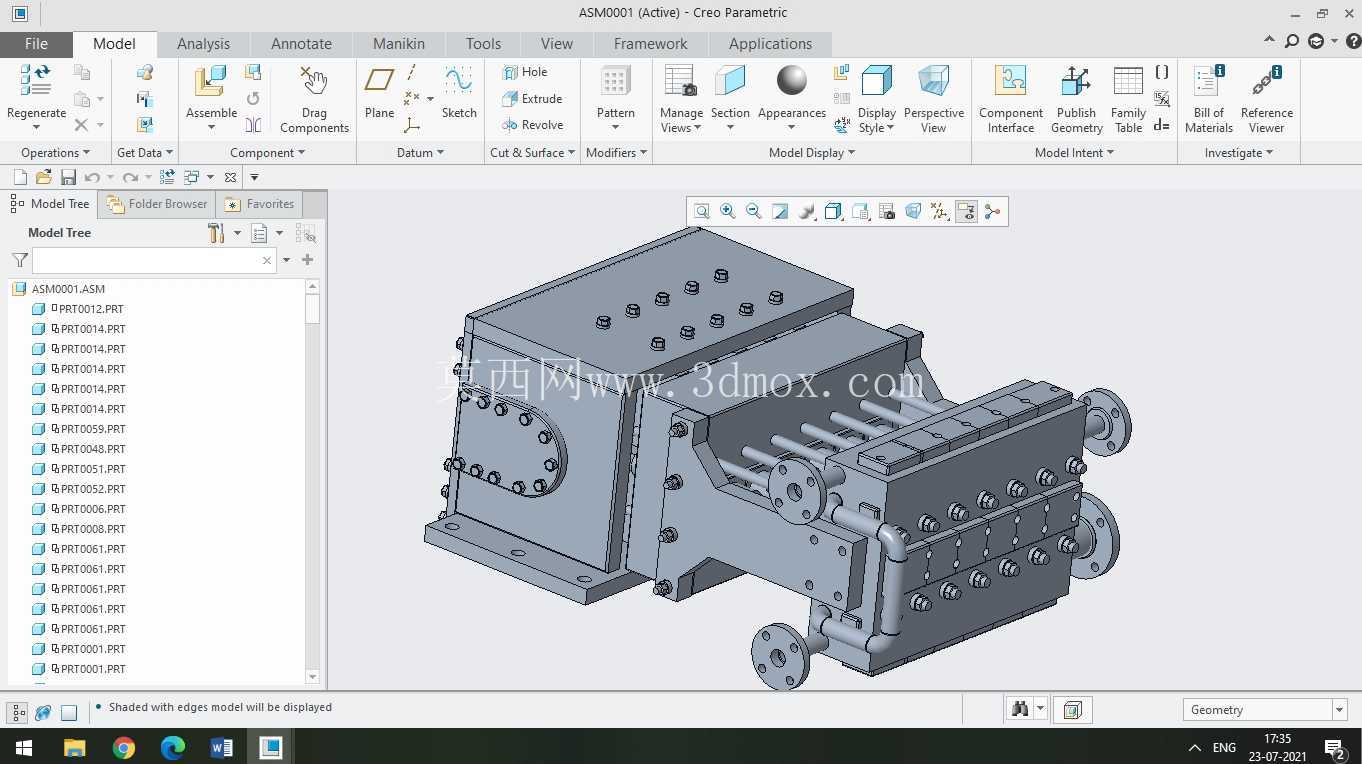Screen dimensions: 1362x764
Task: Launch the Reference Viewer
Action: click(x=1266, y=82)
